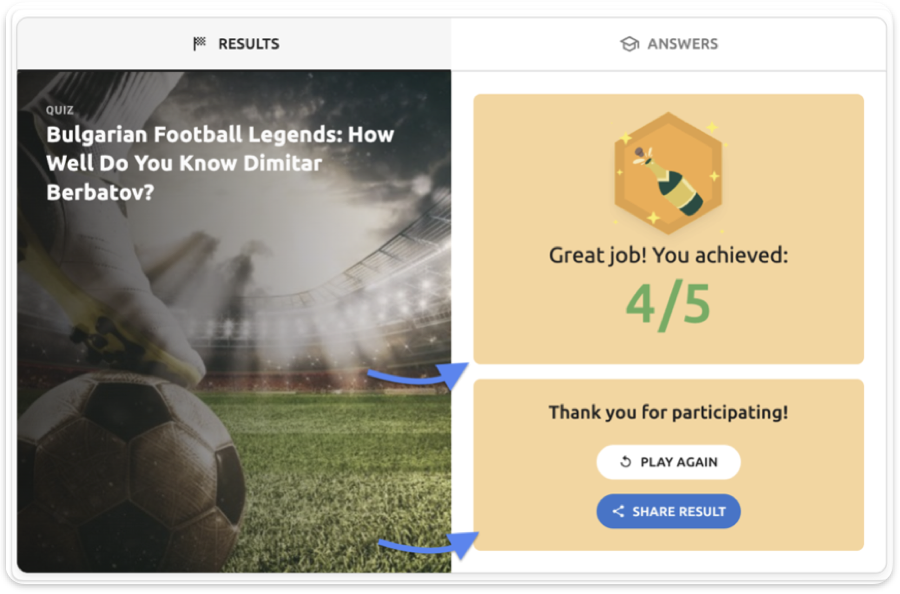Click the "Thank you for participating!" message
Viewport: 900px width, 594px height.
tap(668, 412)
